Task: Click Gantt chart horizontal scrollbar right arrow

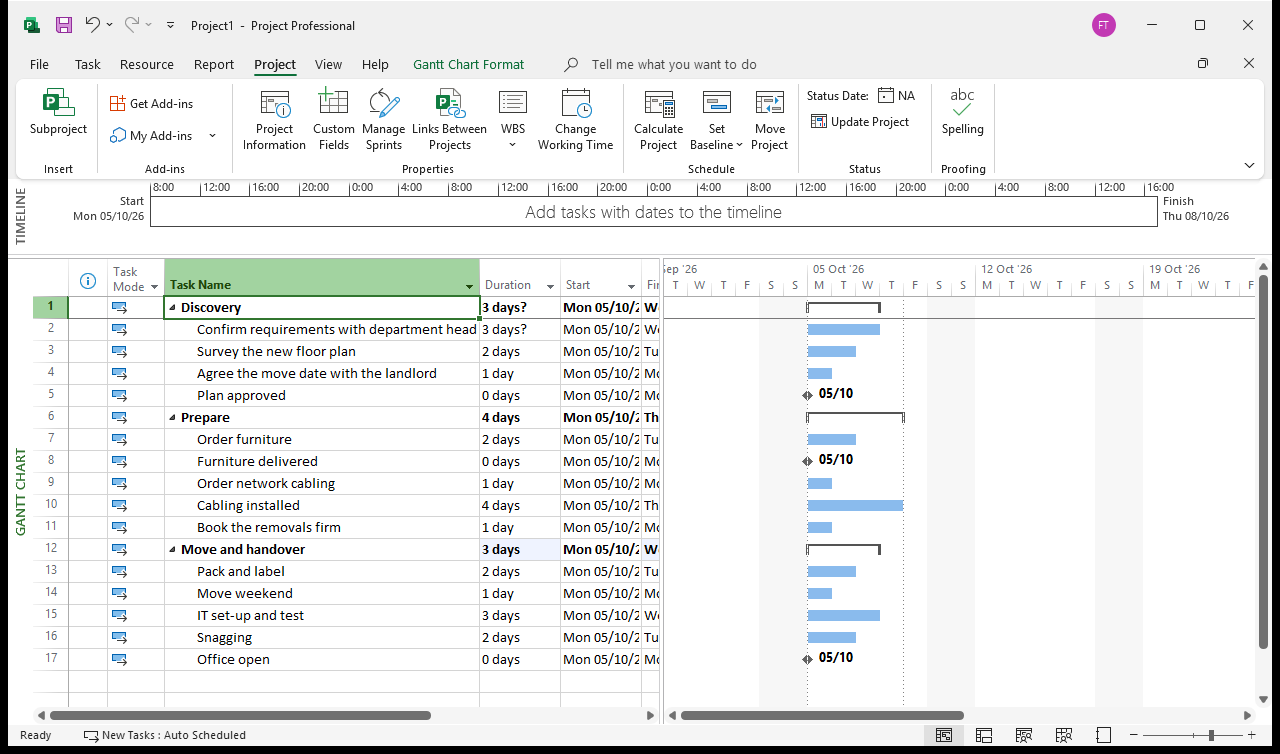Action: tap(1247, 715)
